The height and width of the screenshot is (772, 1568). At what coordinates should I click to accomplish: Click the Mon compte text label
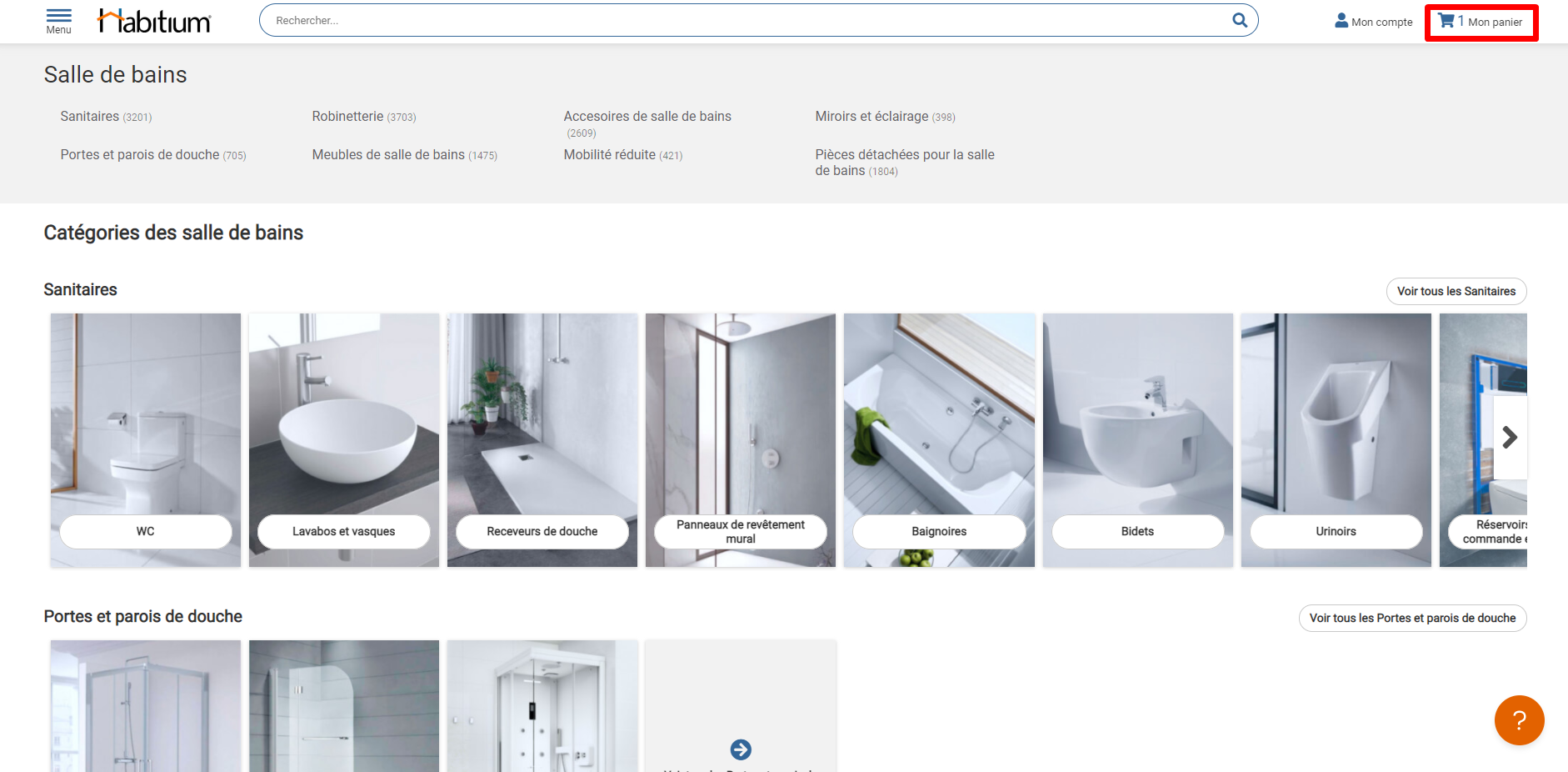point(1382,23)
